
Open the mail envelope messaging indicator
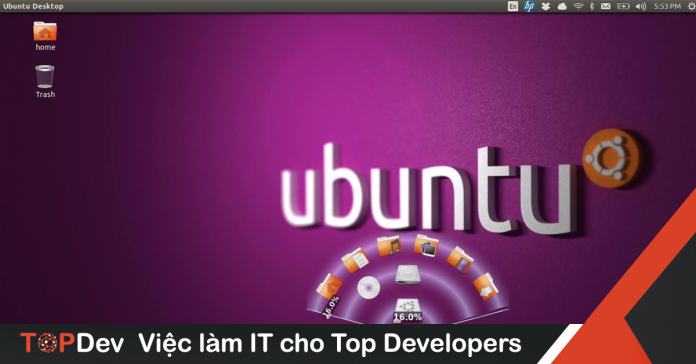point(605,6)
